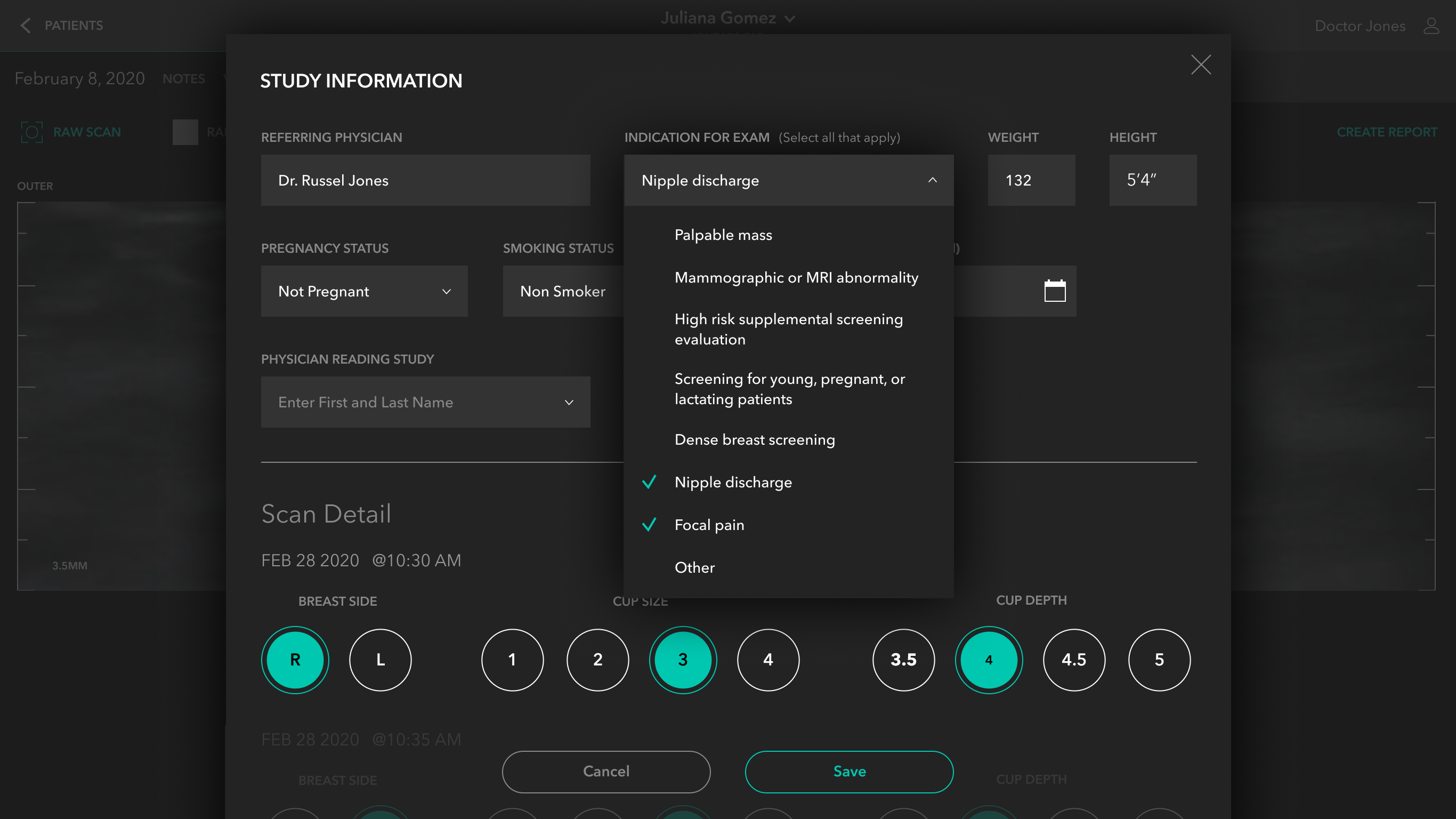The image size is (1456, 819).
Task: Close the Study Information dialog
Action: (1201, 65)
